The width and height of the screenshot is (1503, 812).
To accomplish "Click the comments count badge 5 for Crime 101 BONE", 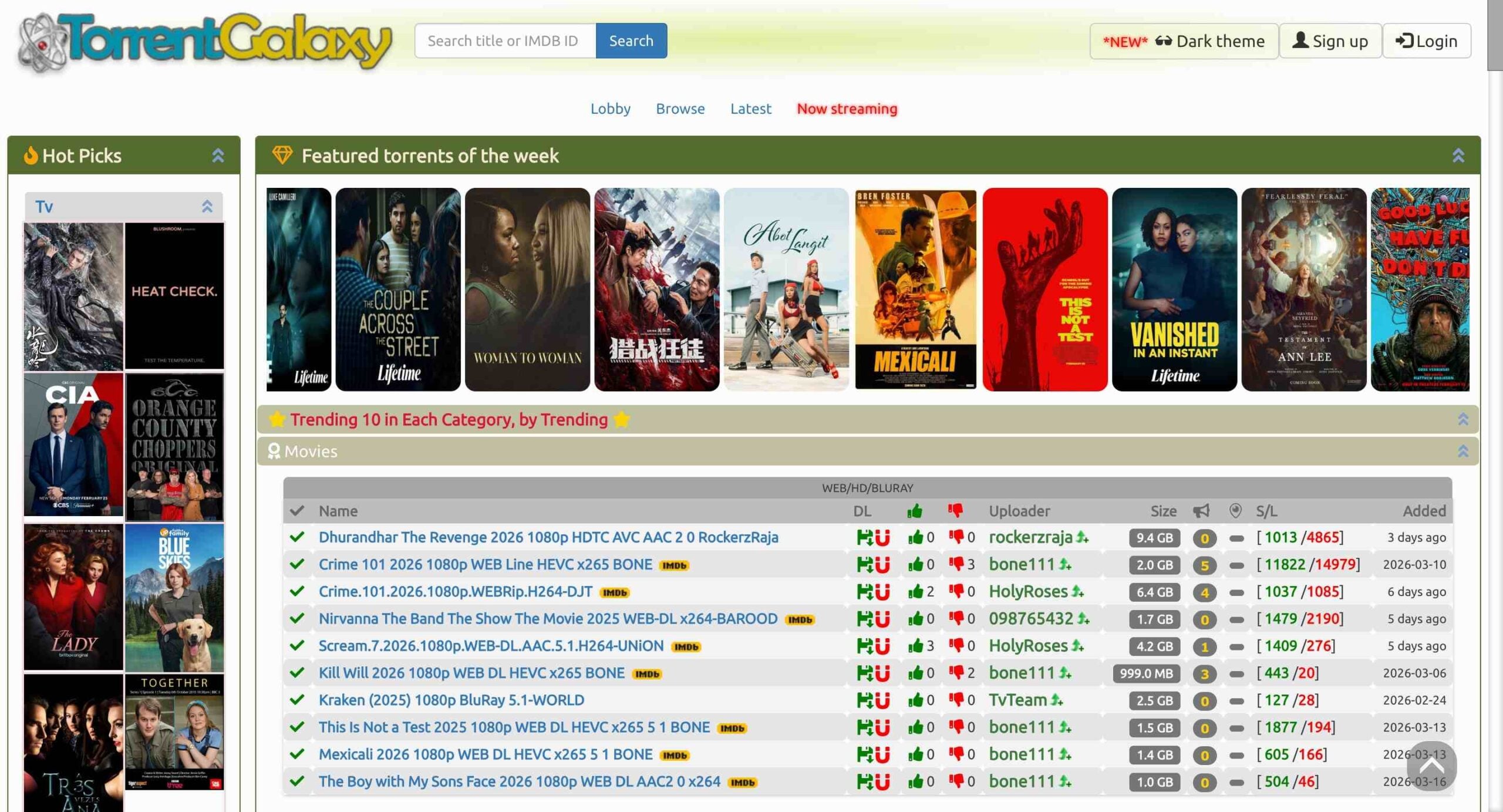I will 1204,565.
